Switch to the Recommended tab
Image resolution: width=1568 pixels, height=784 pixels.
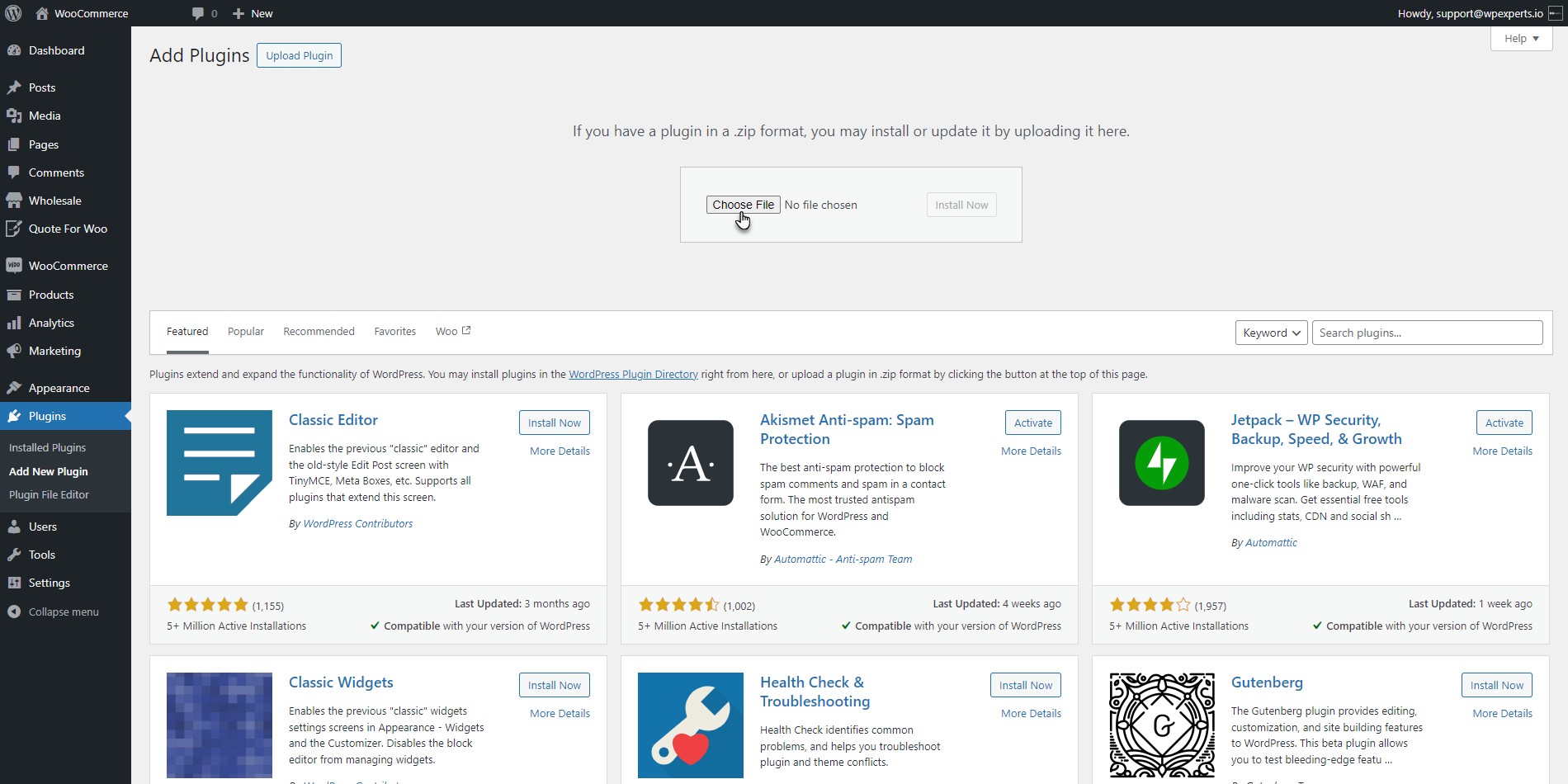pos(319,332)
